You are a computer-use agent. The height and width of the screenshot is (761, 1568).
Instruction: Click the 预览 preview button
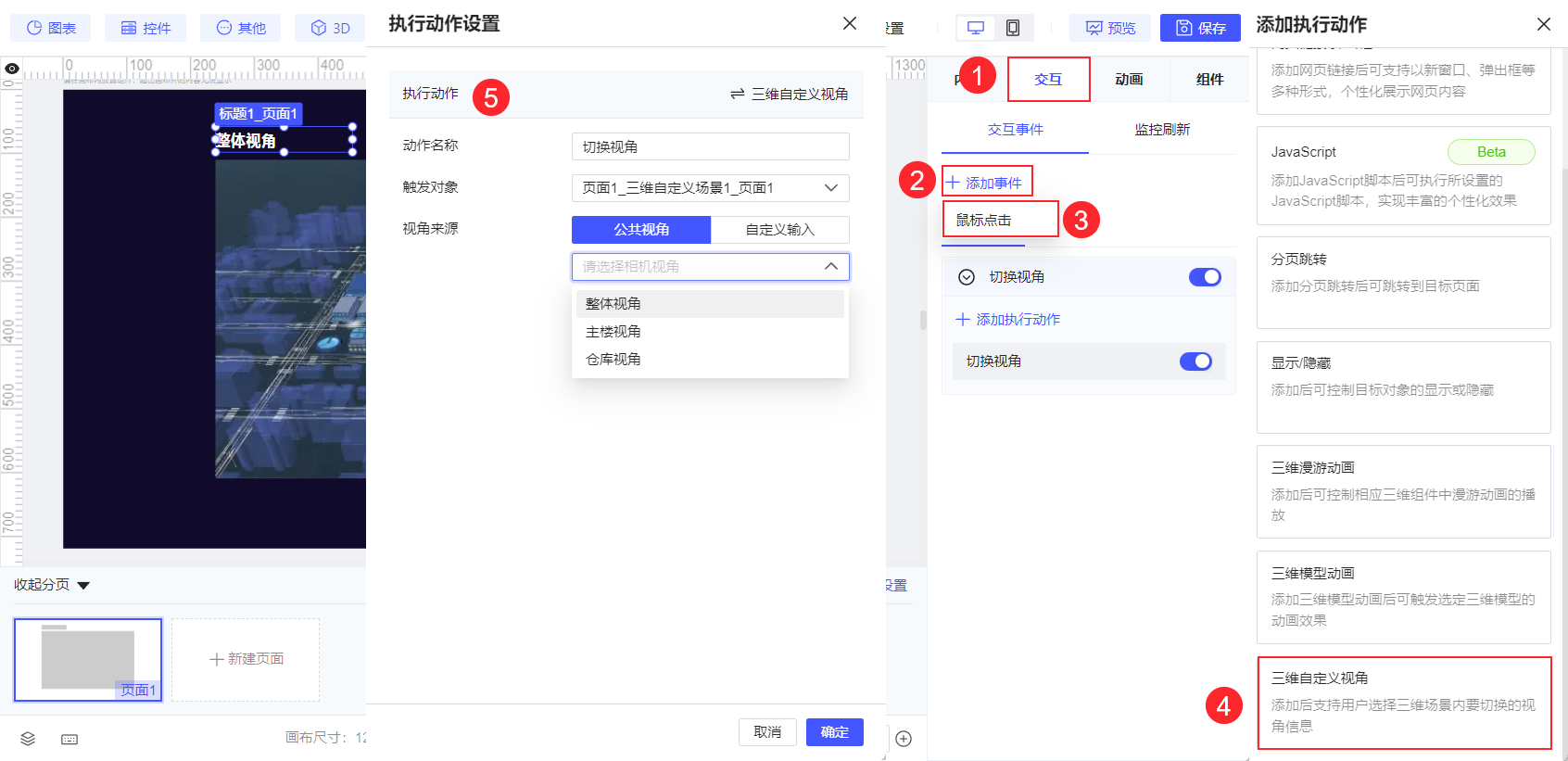1110,28
